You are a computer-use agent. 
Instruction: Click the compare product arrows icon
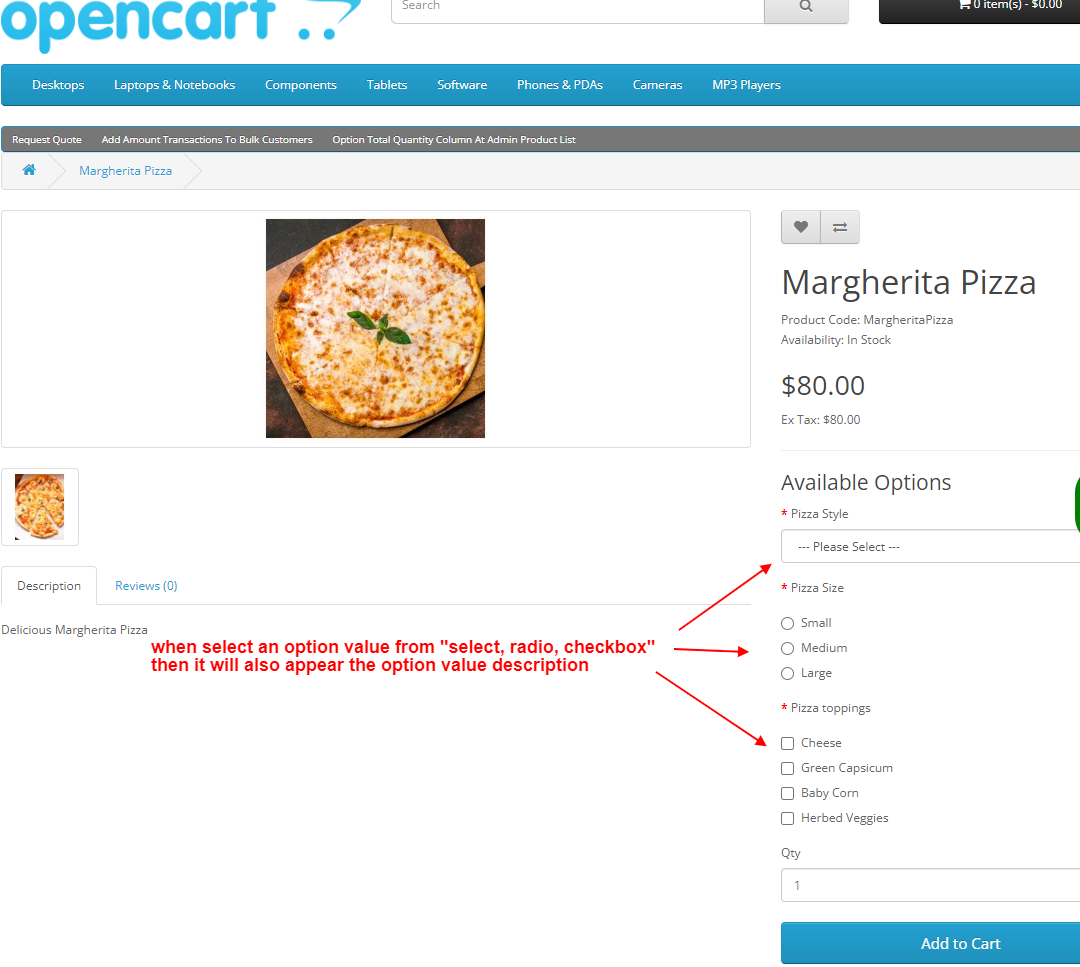pyautogui.click(x=840, y=227)
